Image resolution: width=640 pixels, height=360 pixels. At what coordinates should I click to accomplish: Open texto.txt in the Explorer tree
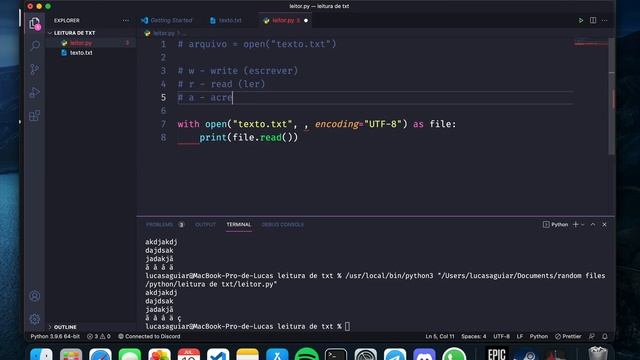[x=81, y=53]
